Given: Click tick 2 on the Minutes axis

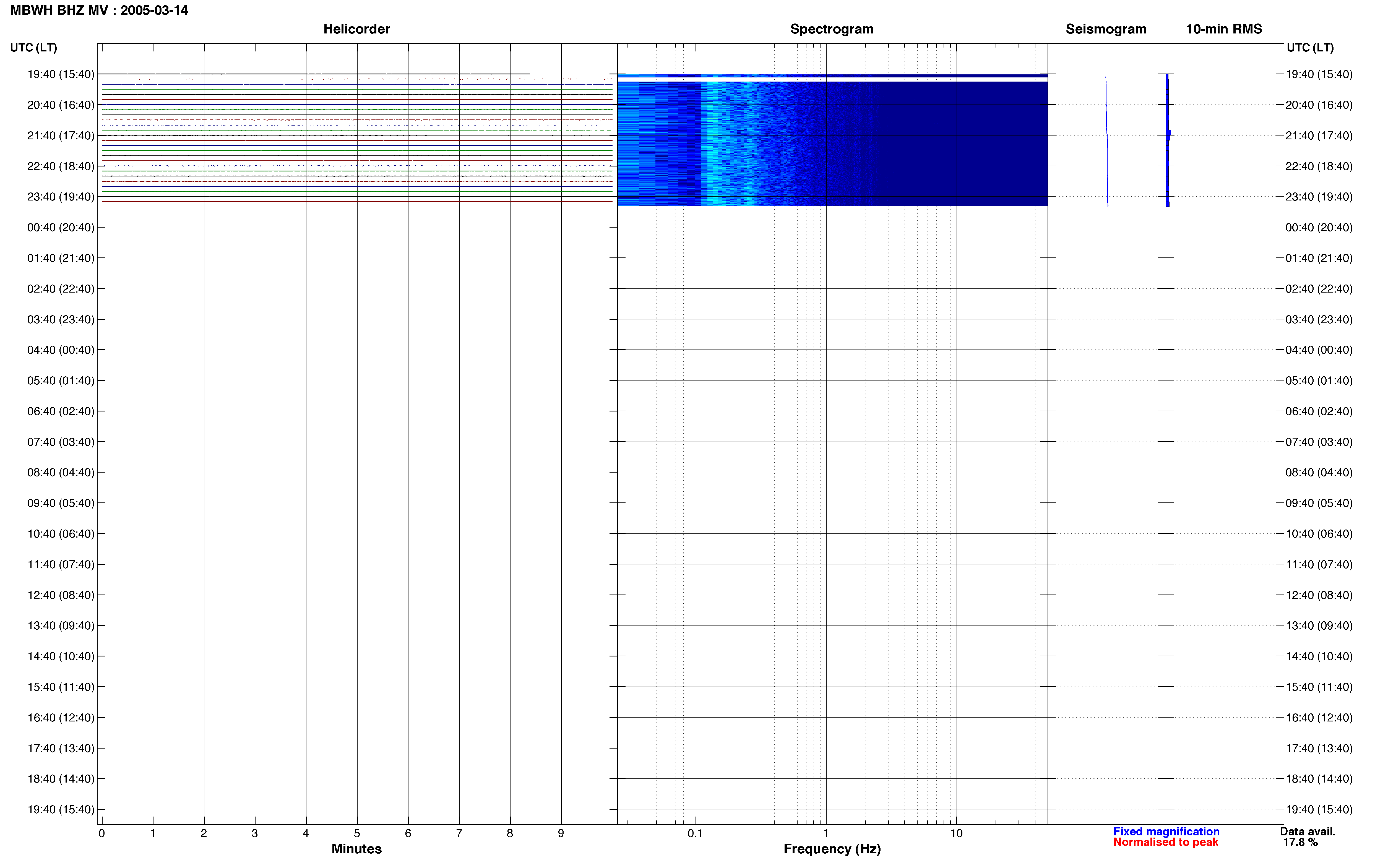Looking at the screenshot, I should click(204, 833).
